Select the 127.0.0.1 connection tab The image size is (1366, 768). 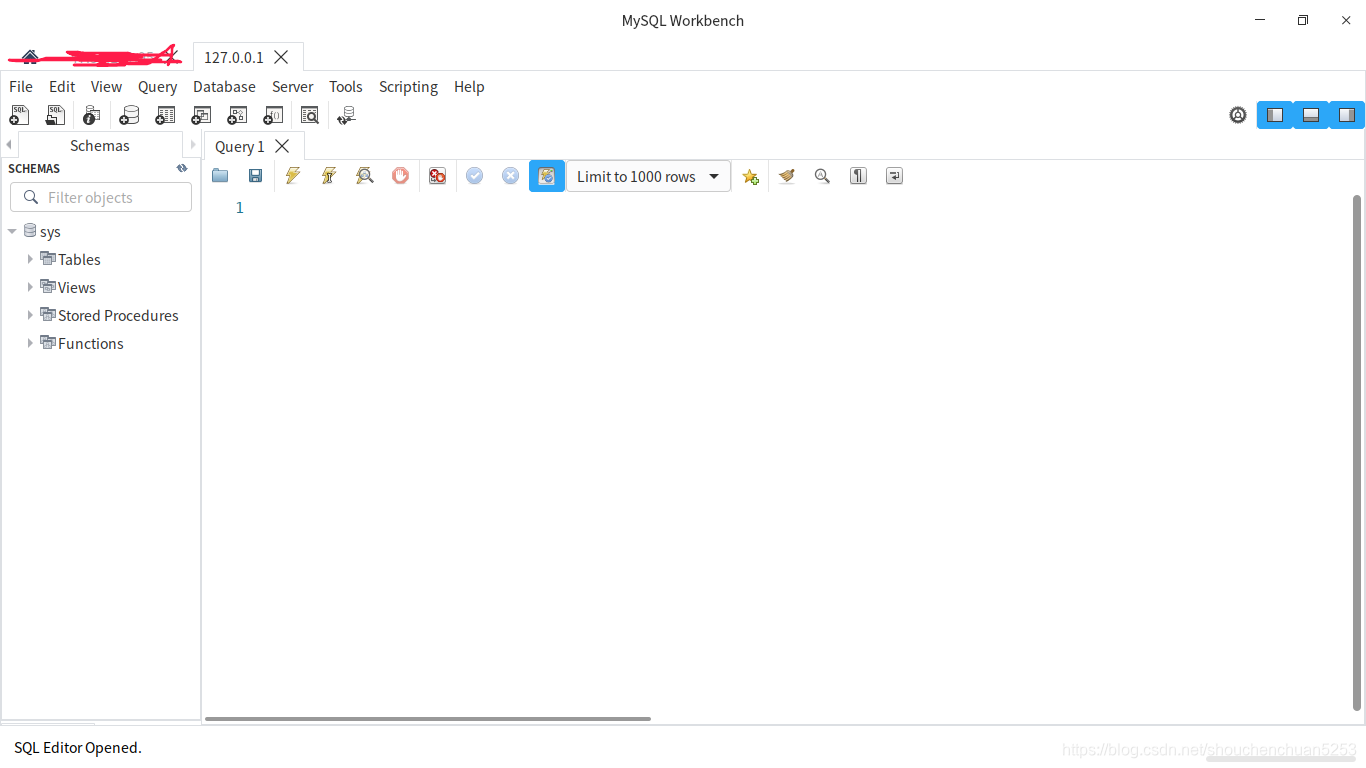(234, 57)
